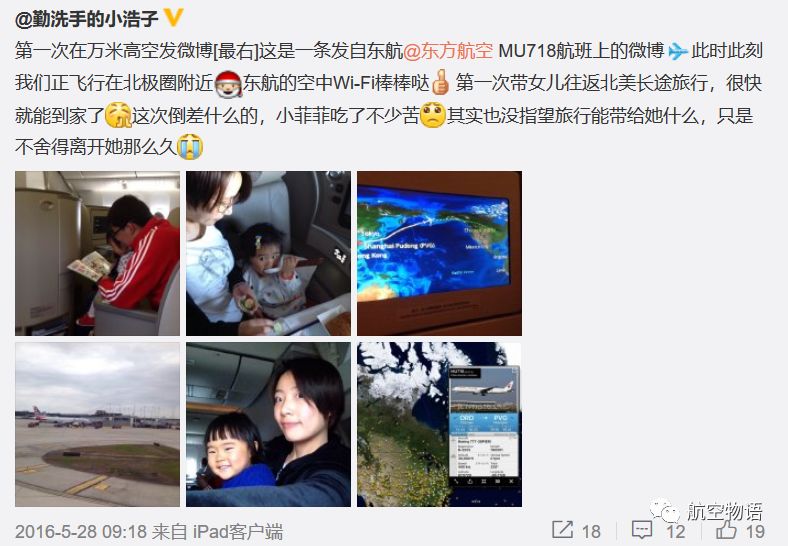788x546 pixels.
Task: Click the repost share icon
Action: 562,529
